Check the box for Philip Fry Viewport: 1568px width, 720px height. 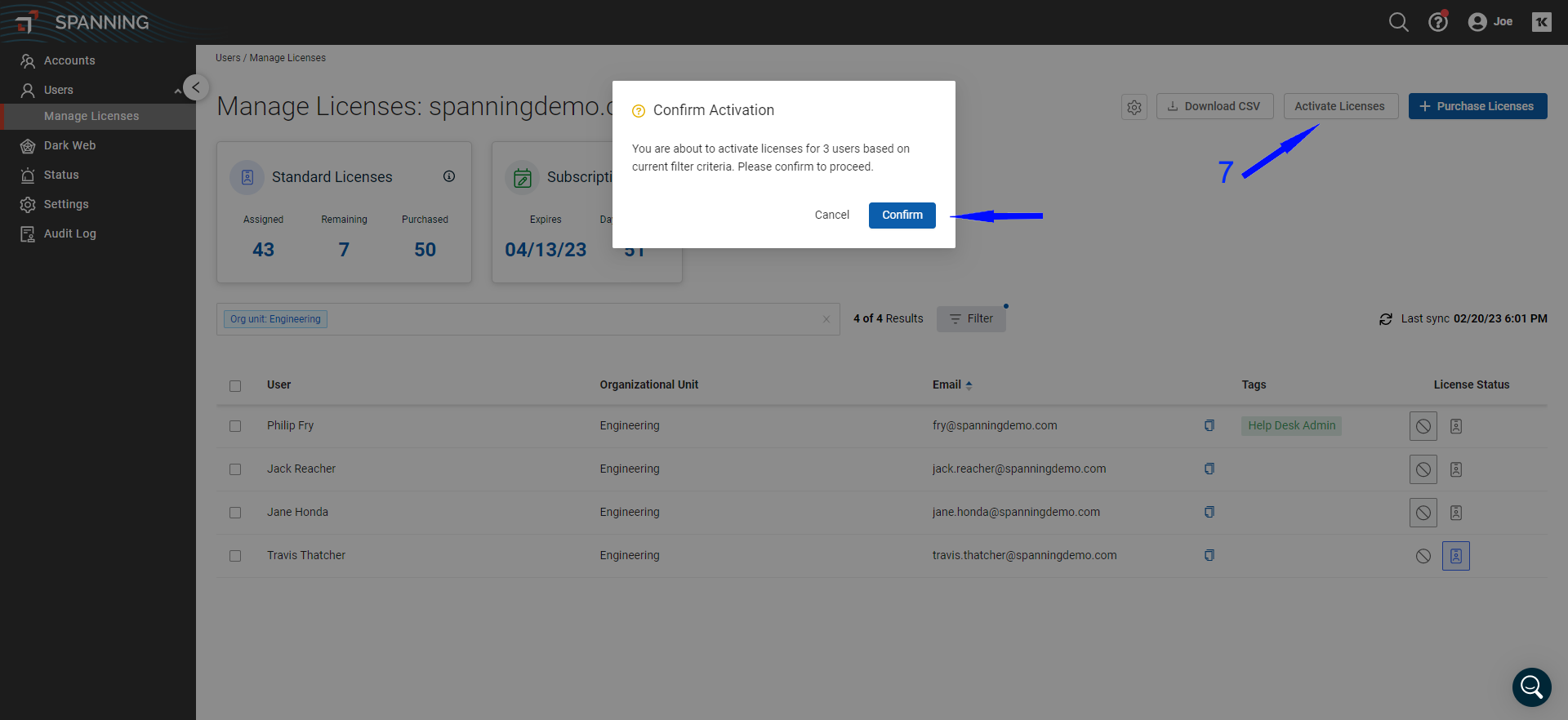(235, 426)
